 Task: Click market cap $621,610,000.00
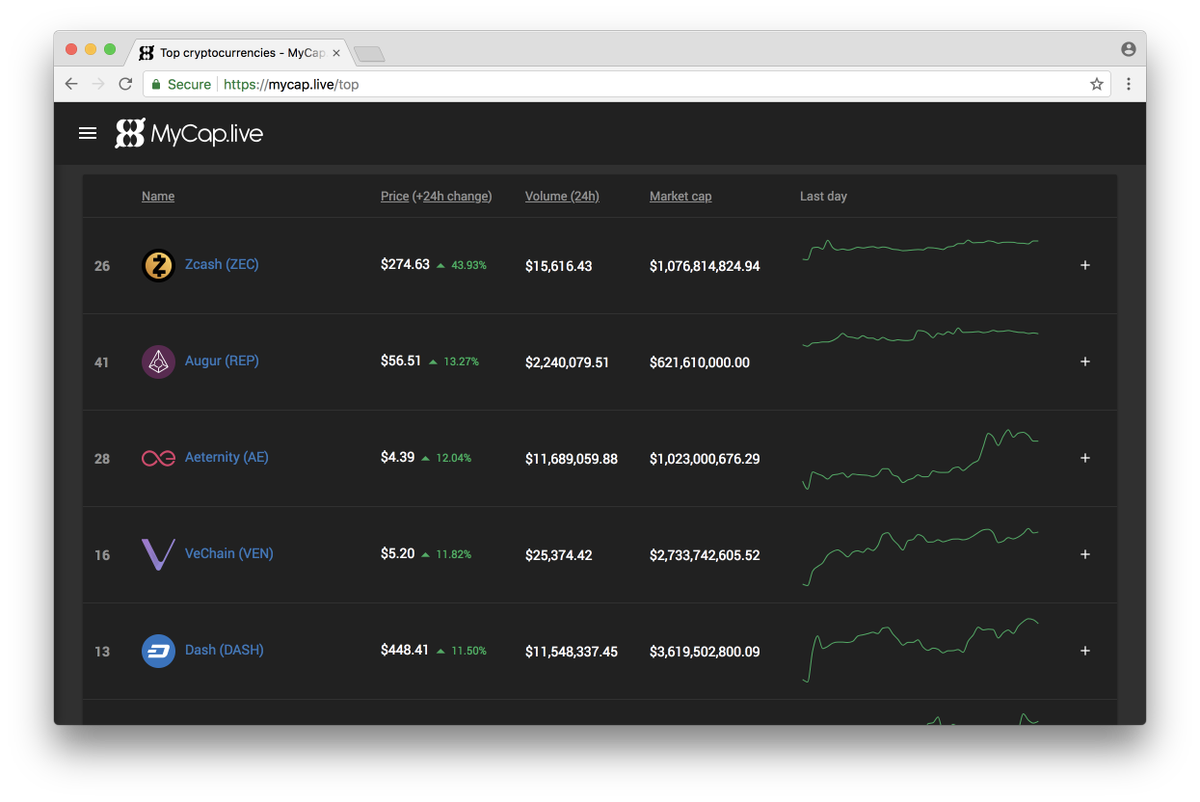[x=699, y=362]
